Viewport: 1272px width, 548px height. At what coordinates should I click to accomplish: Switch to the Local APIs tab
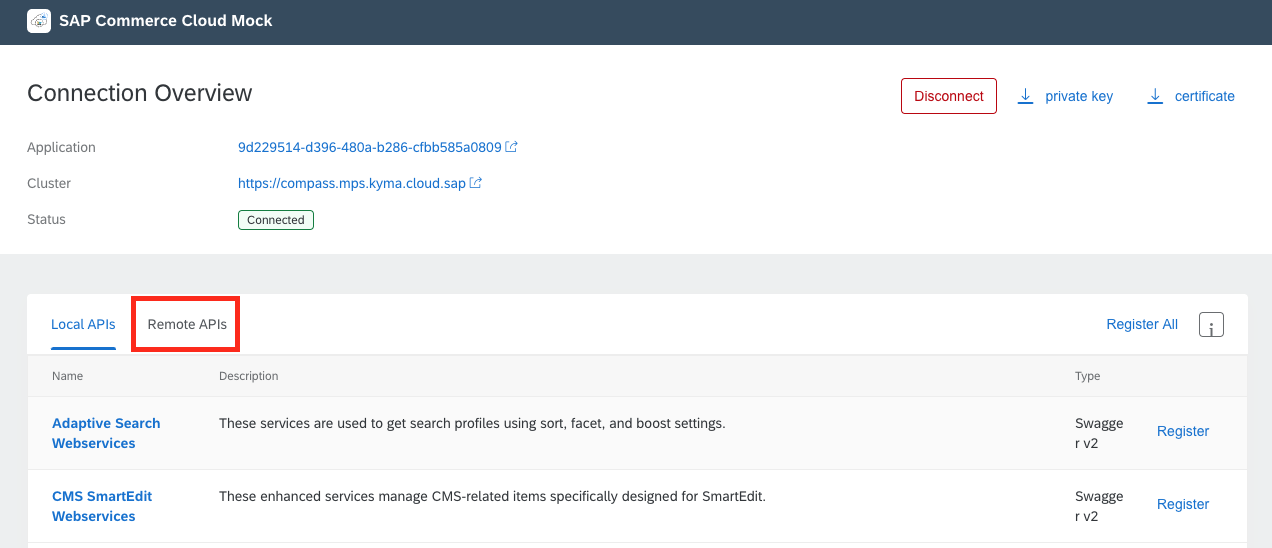click(83, 324)
